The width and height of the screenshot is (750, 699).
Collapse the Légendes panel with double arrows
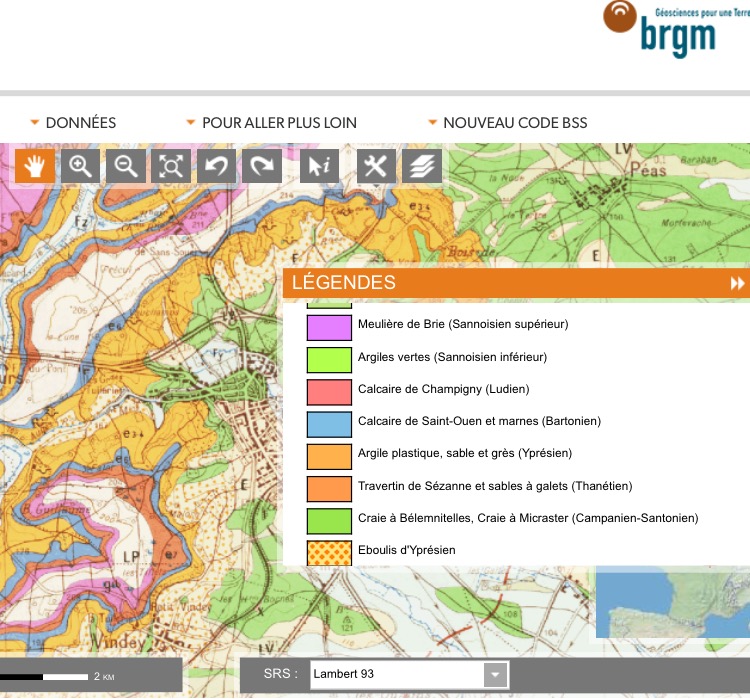click(738, 283)
